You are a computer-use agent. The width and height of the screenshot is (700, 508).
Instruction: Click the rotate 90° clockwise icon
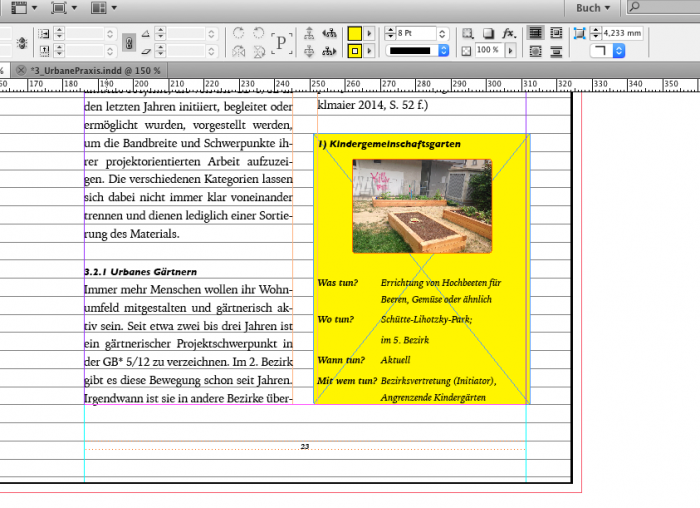click(239, 33)
